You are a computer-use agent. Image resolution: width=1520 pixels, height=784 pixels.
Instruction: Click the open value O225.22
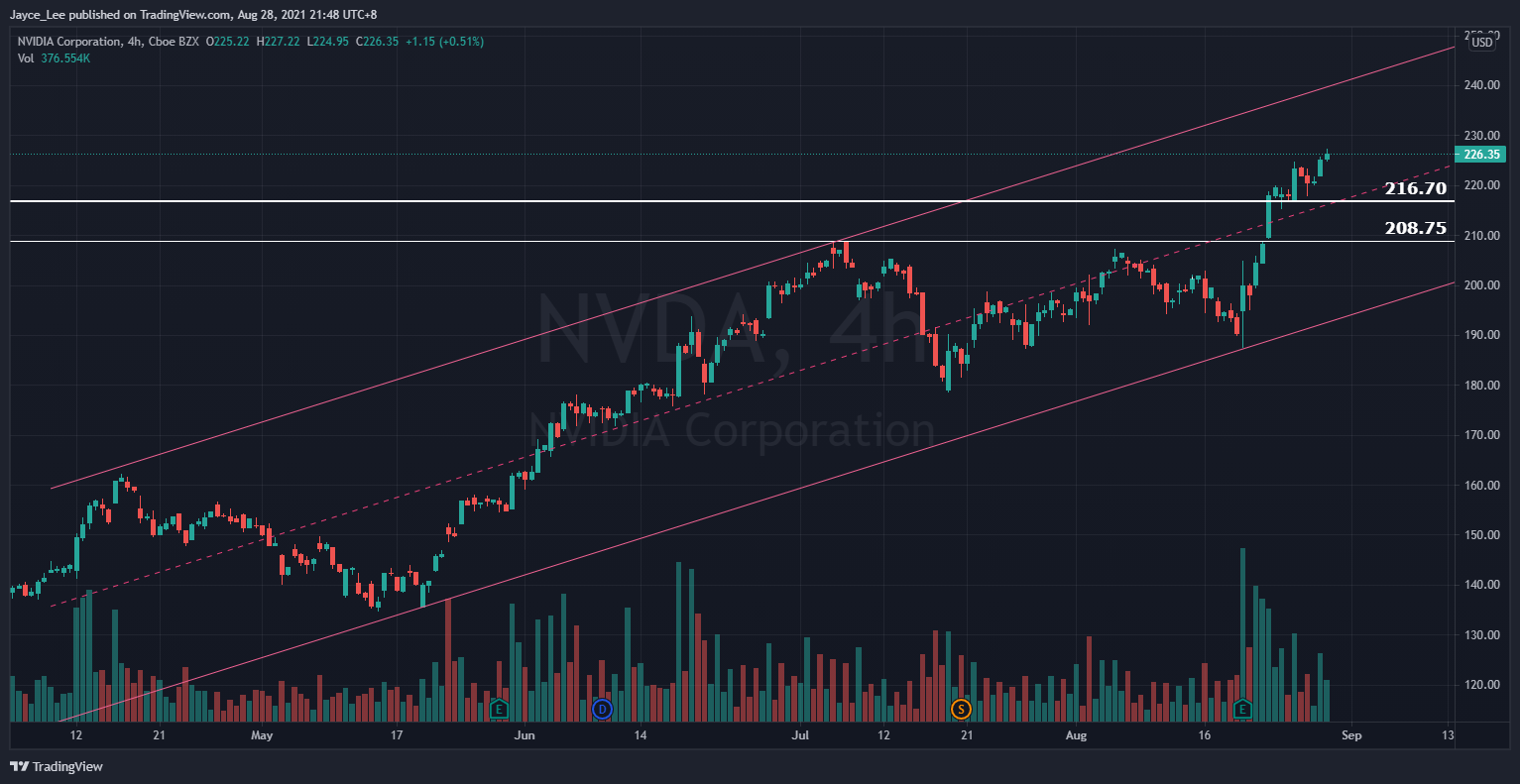tap(228, 42)
